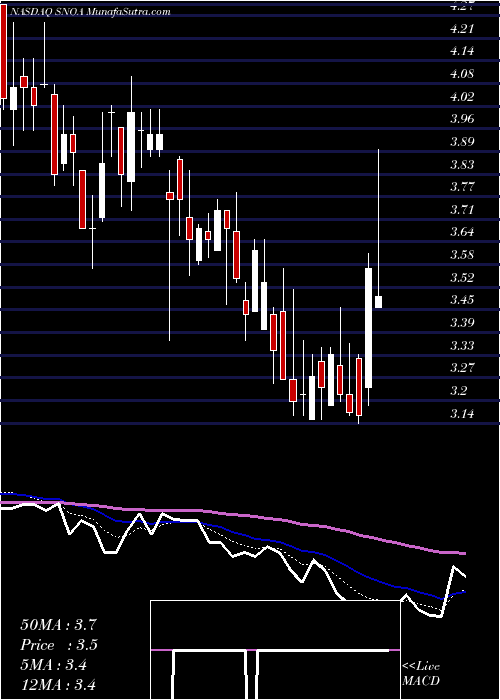Click the 3.39 price axis label
The height and width of the screenshot is (700, 500).
[x=462, y=323]
